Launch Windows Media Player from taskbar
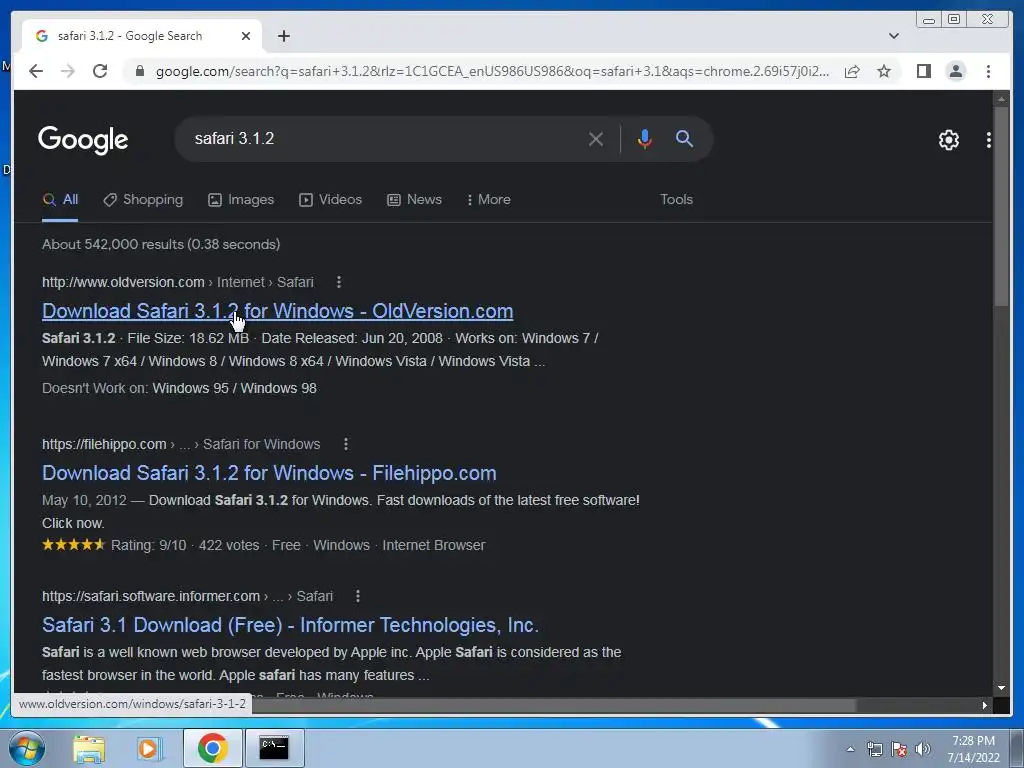 click(148, 749)
